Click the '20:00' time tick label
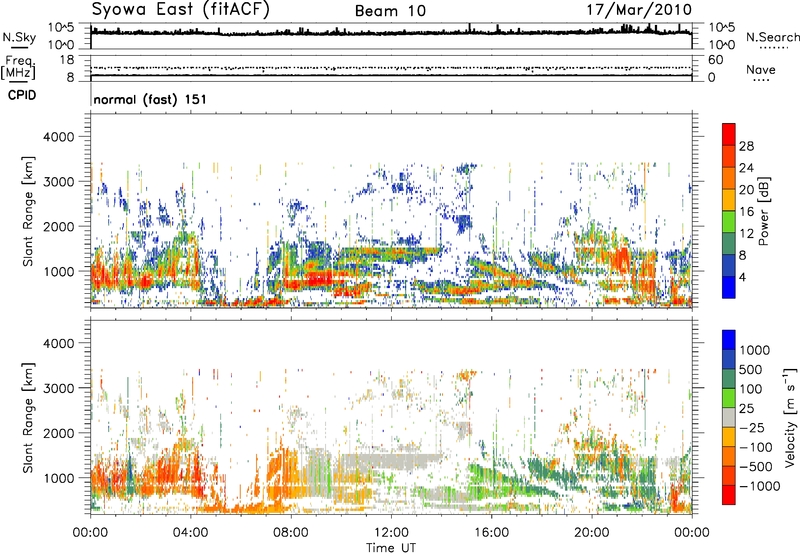 pos(591,533)
